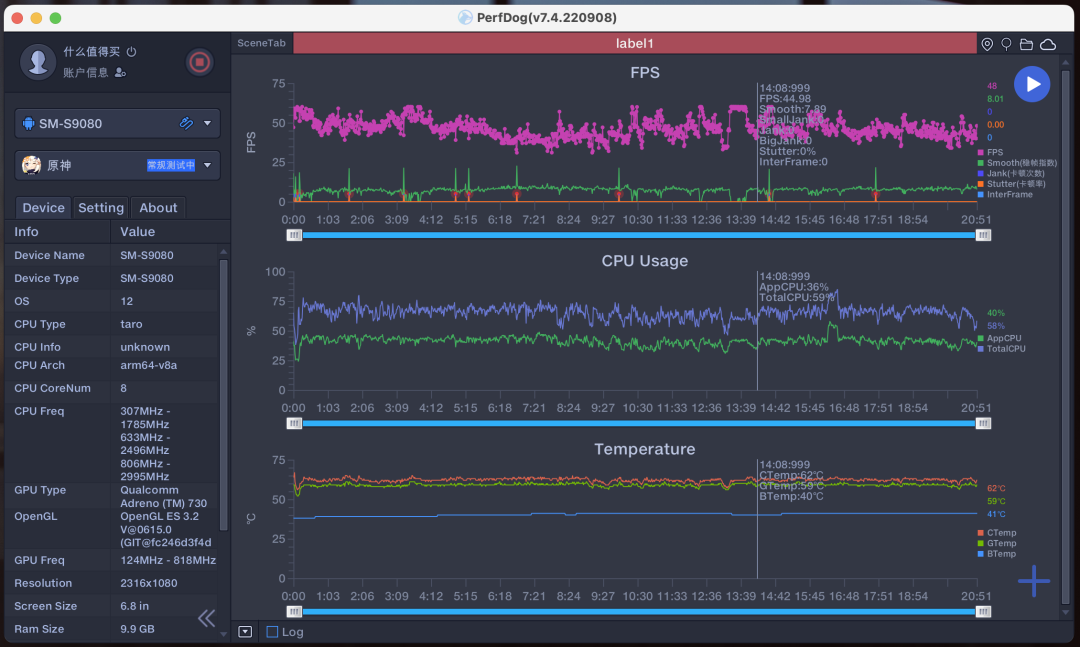Toggle the Stutter legend entry
Image resolution: width=1080 pixels, height=647 pixels.
(1011, 184)
